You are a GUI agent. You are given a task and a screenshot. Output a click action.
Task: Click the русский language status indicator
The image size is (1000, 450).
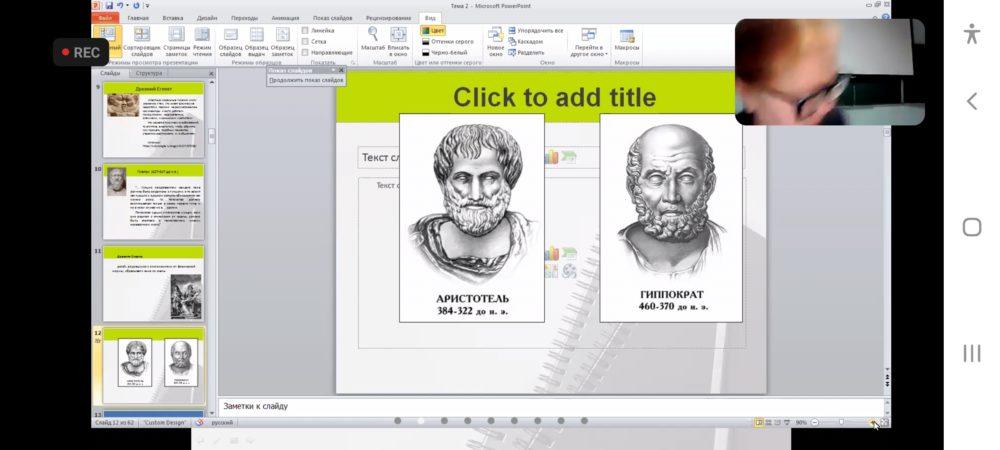pos(222,423)
